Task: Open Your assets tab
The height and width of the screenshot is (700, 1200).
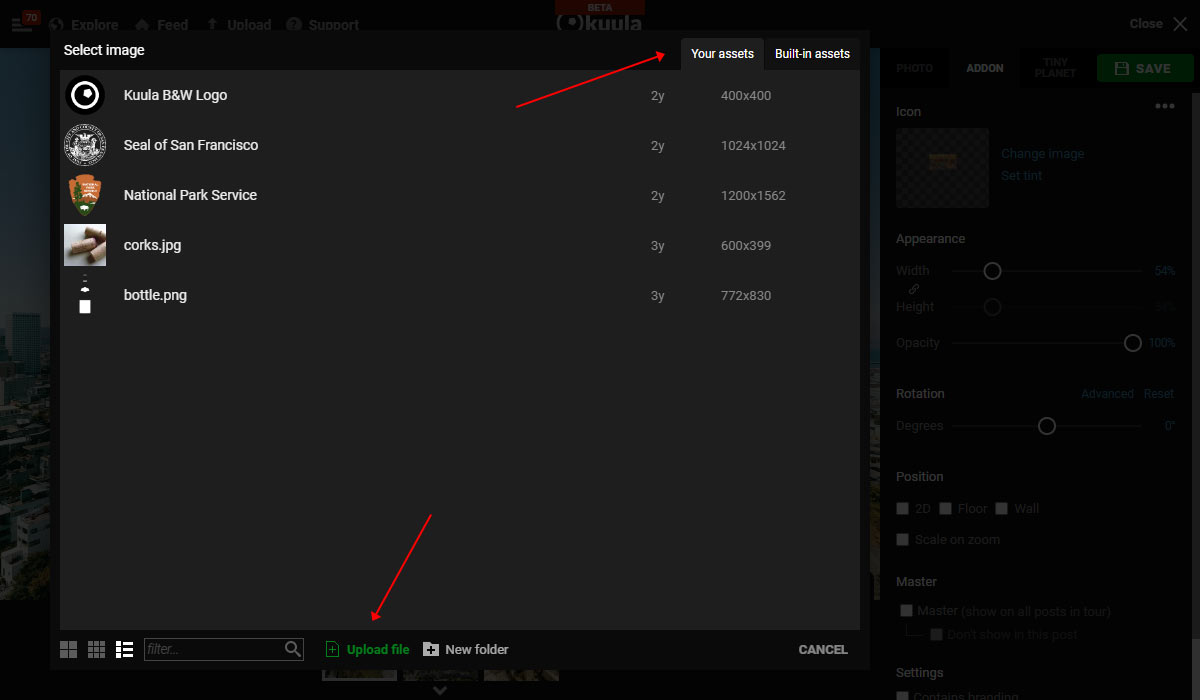Action: point(722,54)
